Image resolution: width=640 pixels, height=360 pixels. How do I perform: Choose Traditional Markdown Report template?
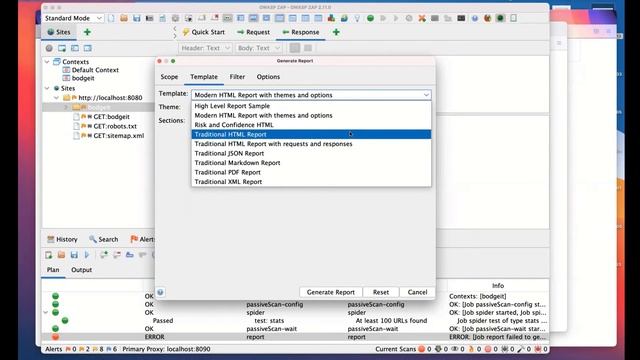click(x=311, y=163)
